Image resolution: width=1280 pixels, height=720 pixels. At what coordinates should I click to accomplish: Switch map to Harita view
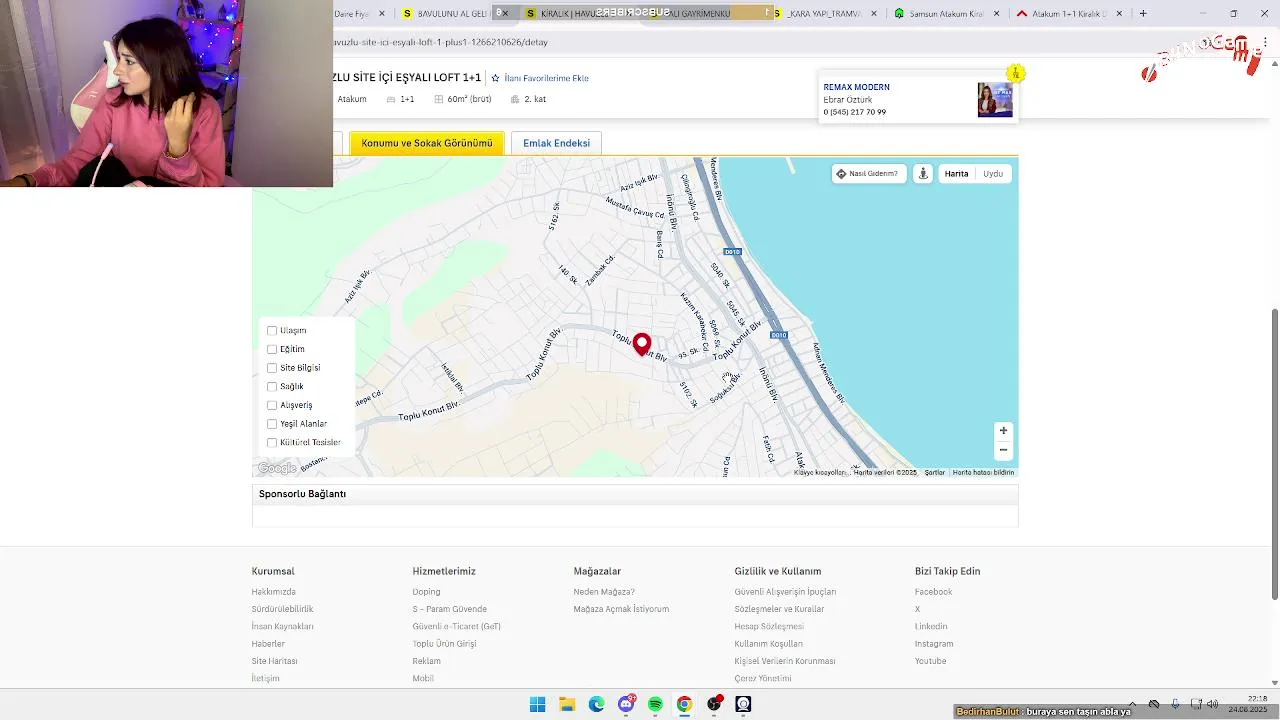(x=956, y=173)
